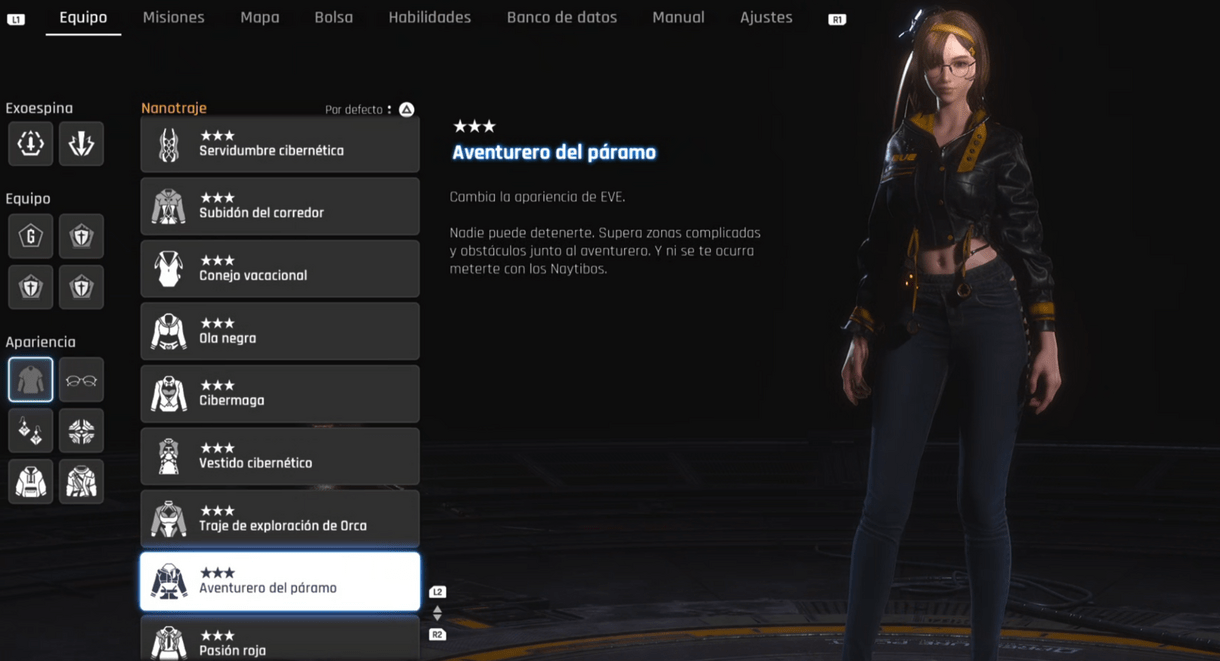Choose the Pasión roja nanosuit row
1220x661 pixels.
point(280,638)
